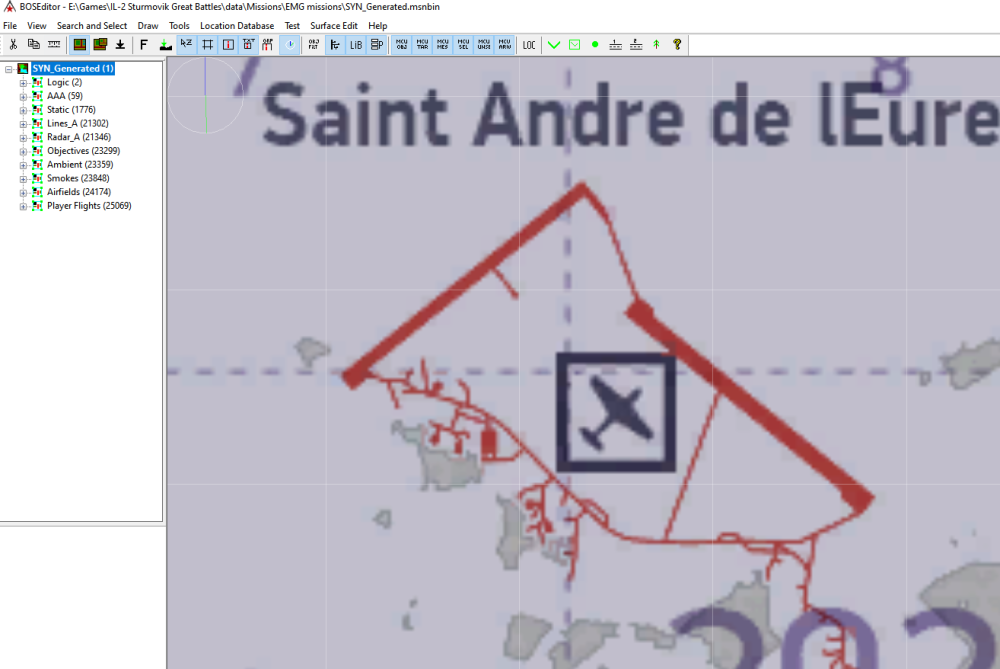Select the Static (1776) tree label
This screenshot has width=1000, height=669.
coord(71,110)
